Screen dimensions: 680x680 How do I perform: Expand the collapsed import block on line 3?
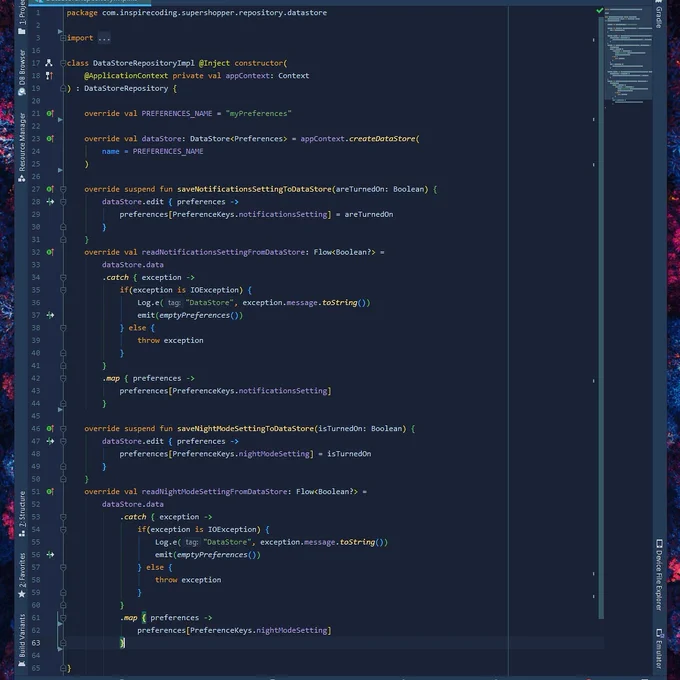tap(63, 38)
